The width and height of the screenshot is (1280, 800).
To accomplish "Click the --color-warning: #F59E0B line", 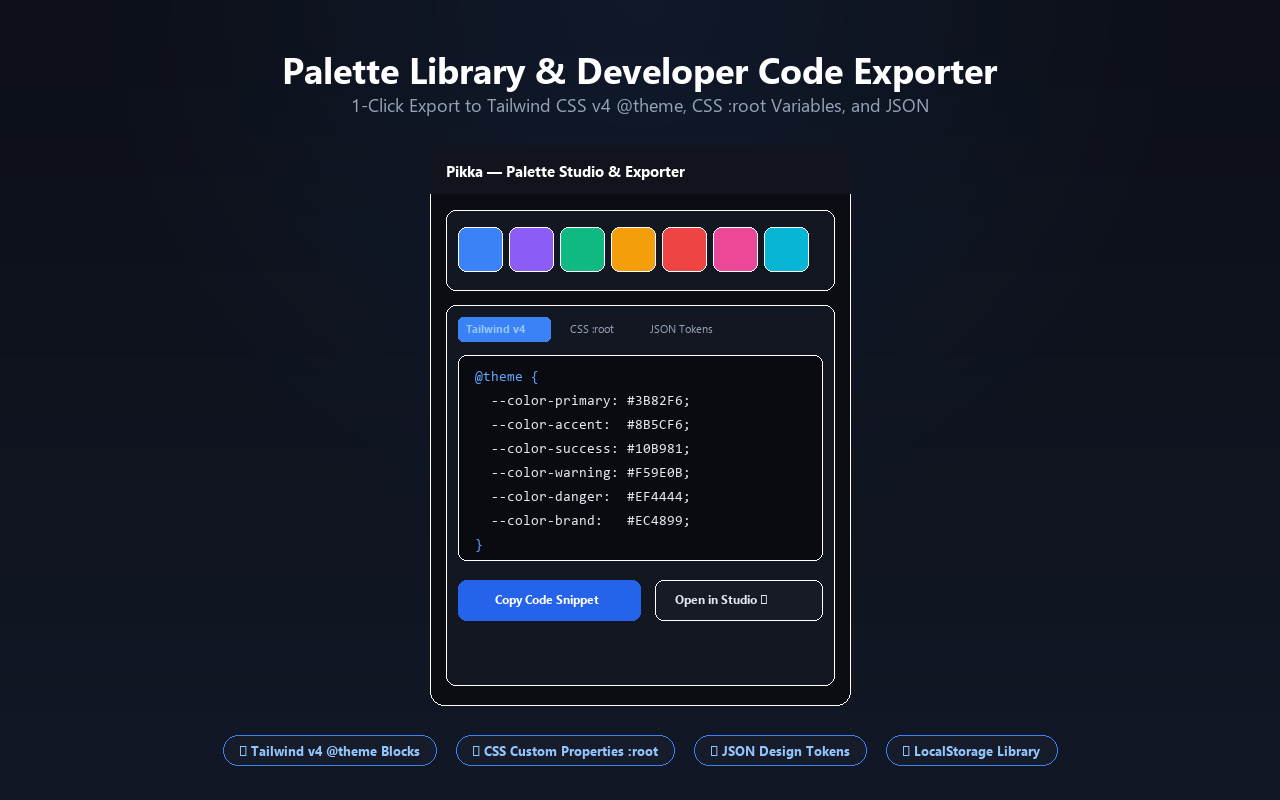I will click(x=590, y=473).
